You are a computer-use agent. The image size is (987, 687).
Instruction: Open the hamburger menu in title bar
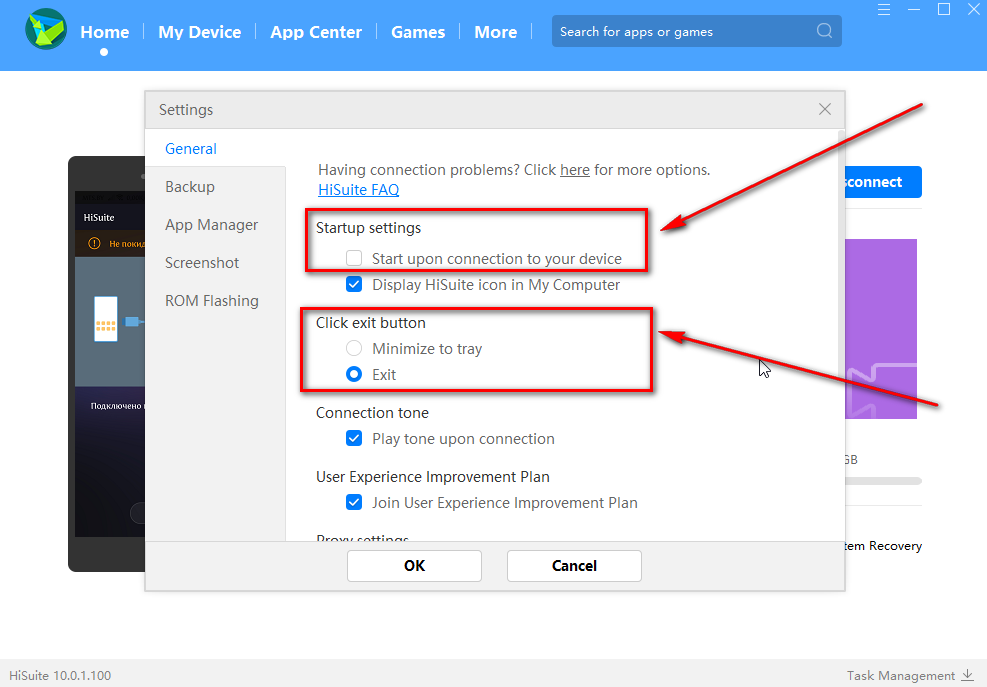[883, 10]
